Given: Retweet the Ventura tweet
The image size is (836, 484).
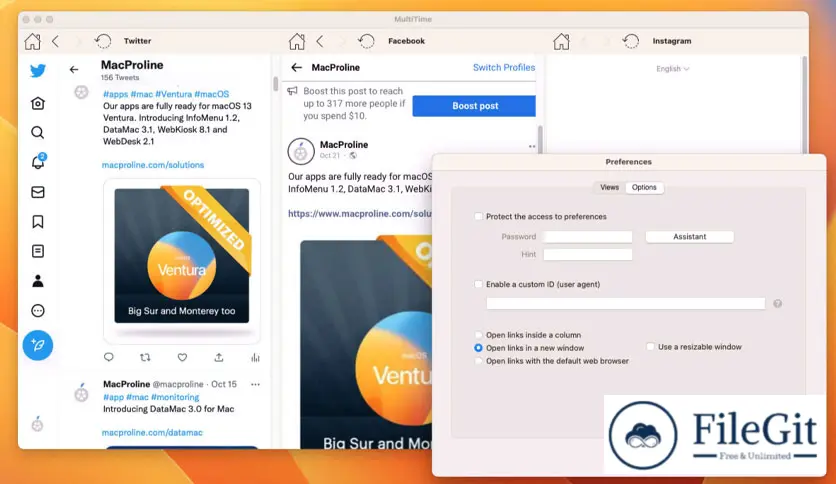Looking at the screenshot, I should (x=145, y=357).
